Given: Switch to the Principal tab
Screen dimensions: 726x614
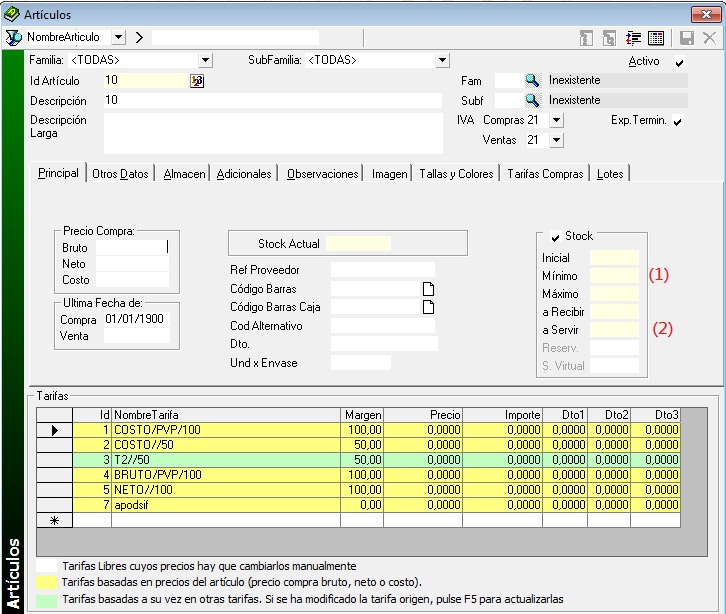Looking at the screenshot, I should click(x=58, y=173).
